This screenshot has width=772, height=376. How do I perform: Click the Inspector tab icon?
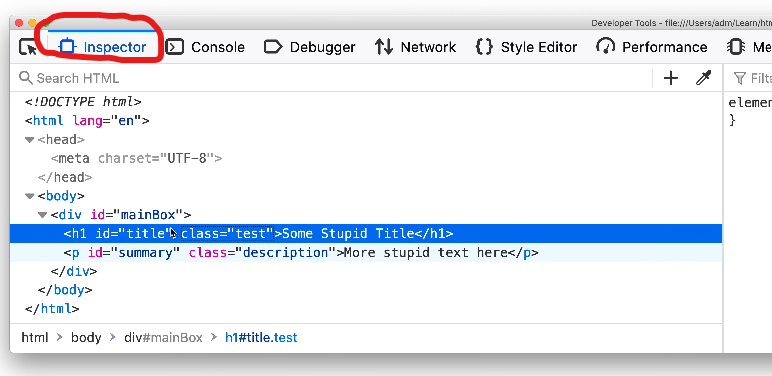point(67,47)
